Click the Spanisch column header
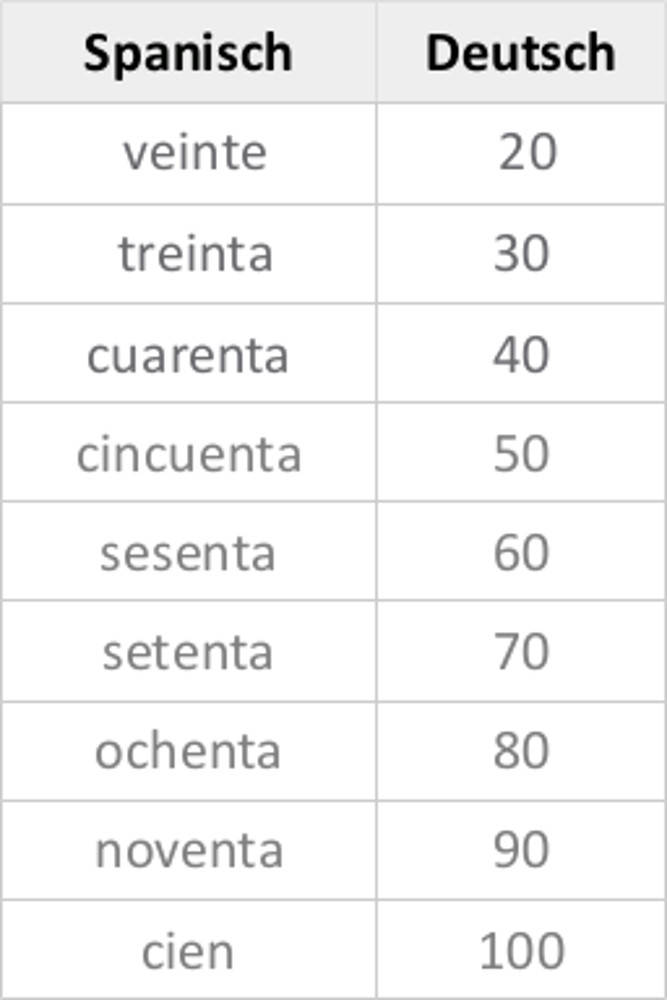667x1000 pixels. pyautogui.click(x=188, y=52)
